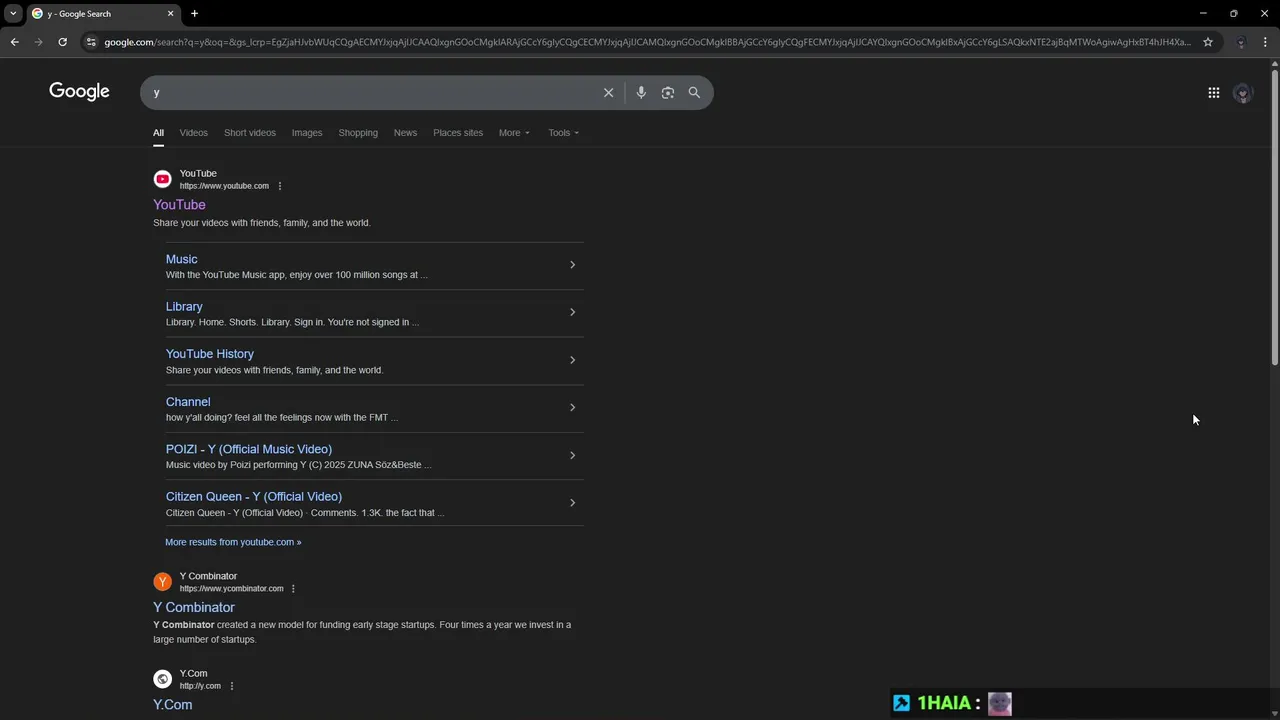Click the avatar thumbnail next to 1HAIA

1000,704
